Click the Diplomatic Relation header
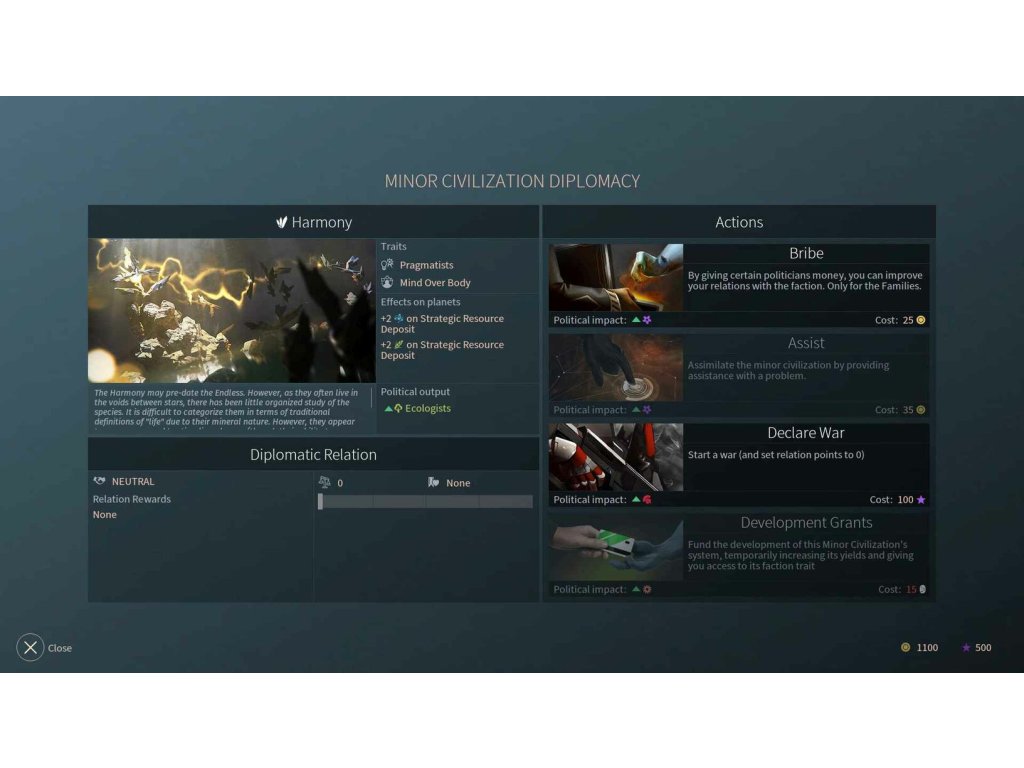This screenshot has height=768, width=1024. coord(313,455)
